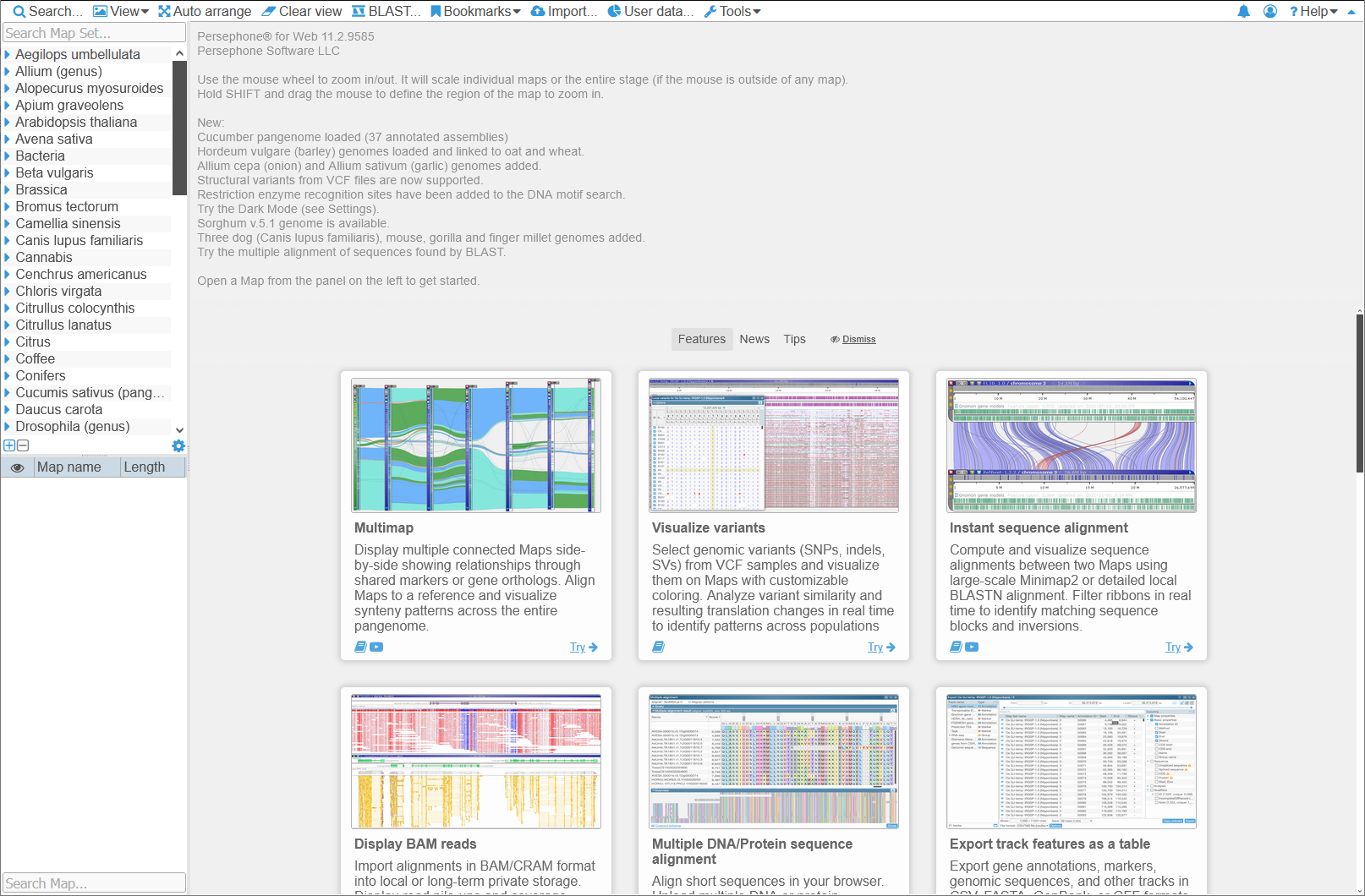This screenshot has height=896, width=1365.
Task: Click Try link for Visualize variants
Action: (x=880, y=647)
